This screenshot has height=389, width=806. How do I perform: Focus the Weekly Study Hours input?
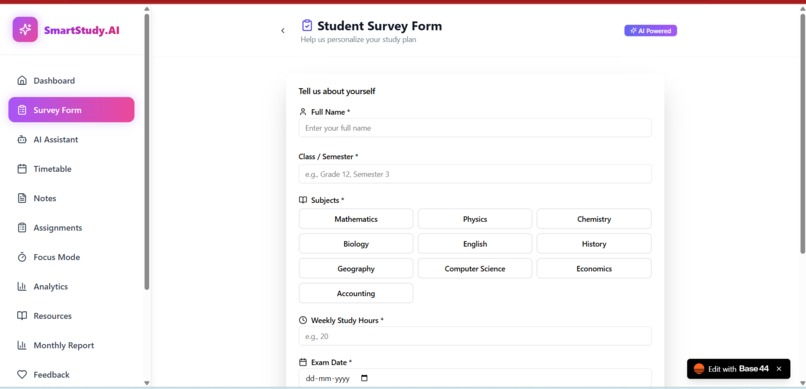tap(475, 337)
